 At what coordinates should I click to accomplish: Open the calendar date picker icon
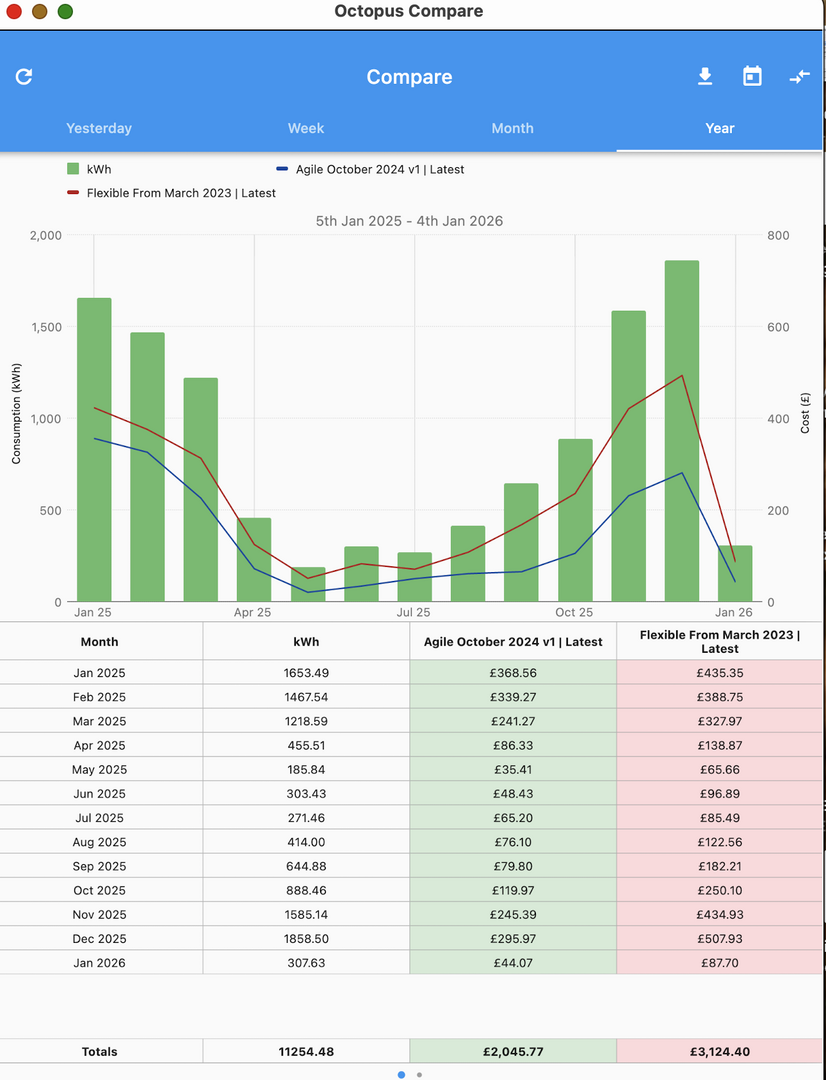click(752, 77)
